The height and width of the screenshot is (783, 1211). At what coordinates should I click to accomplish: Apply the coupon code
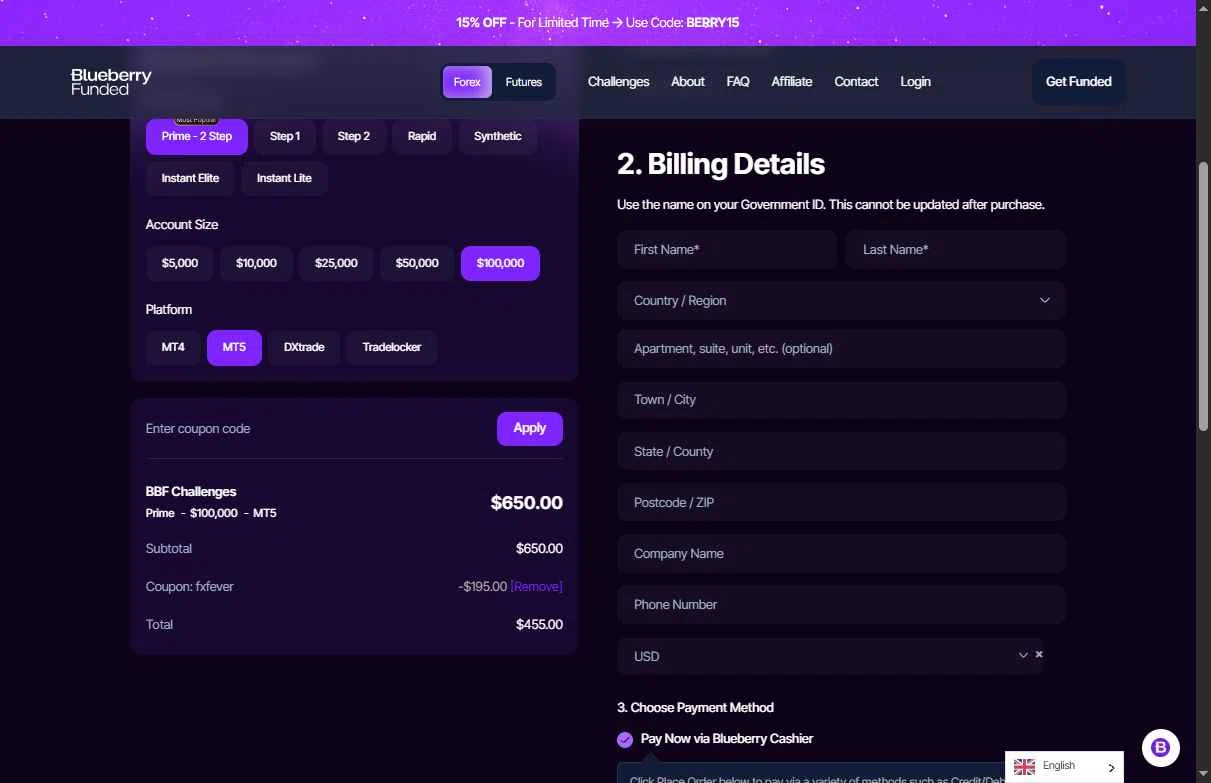point(529,428)
